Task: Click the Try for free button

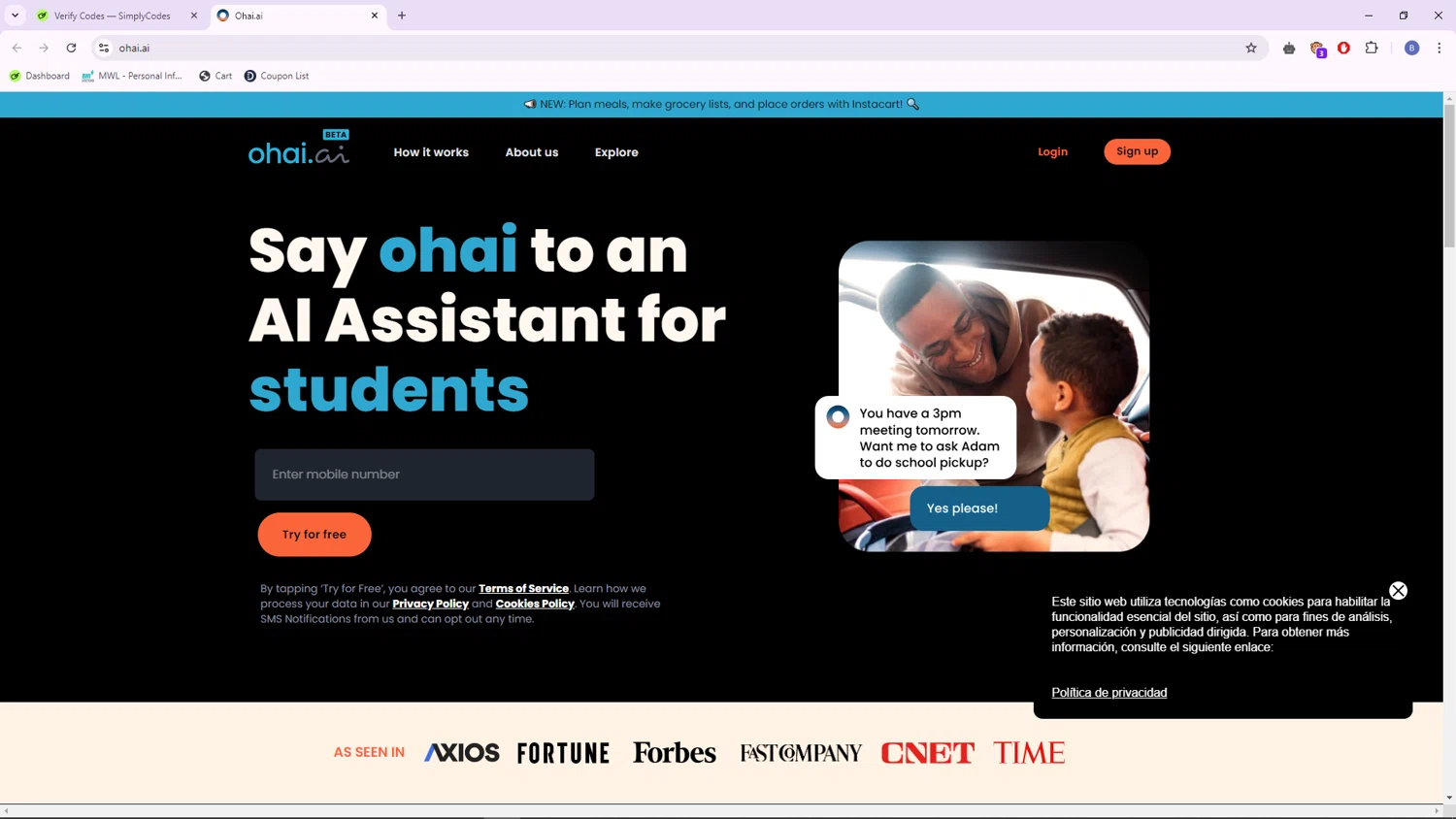Action: [x=314, y=535]
